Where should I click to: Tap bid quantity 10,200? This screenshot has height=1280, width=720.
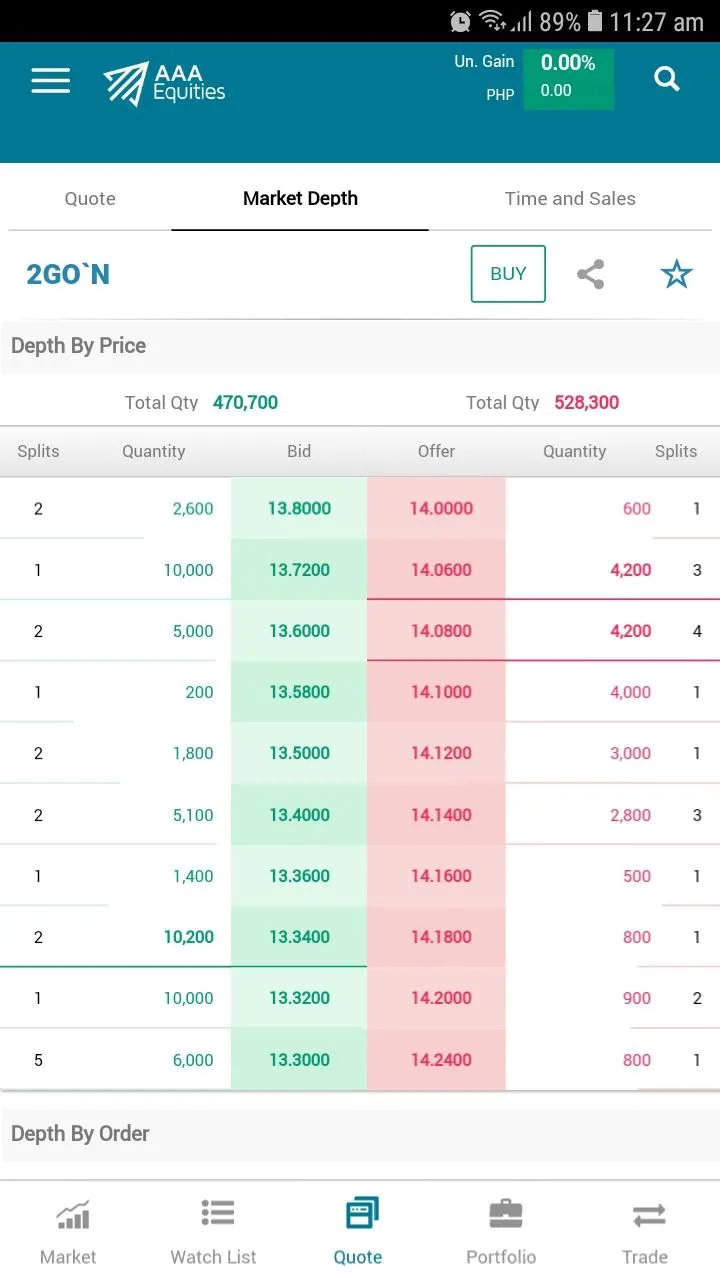pyautogui.click(x=189, y=937)
